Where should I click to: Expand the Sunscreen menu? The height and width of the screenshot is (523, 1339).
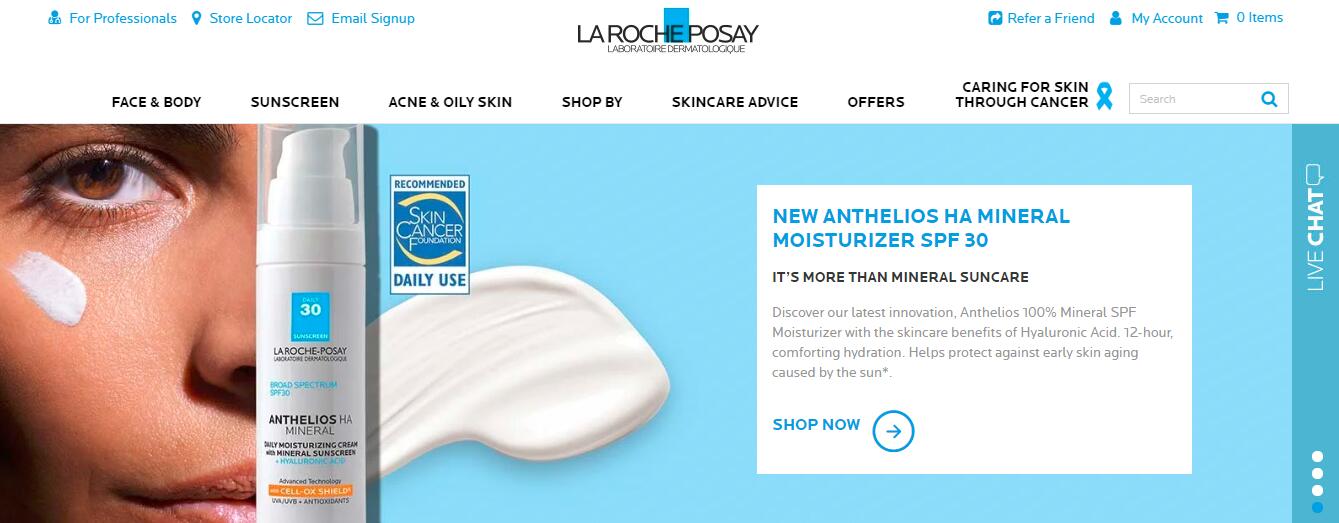(295, 102)
